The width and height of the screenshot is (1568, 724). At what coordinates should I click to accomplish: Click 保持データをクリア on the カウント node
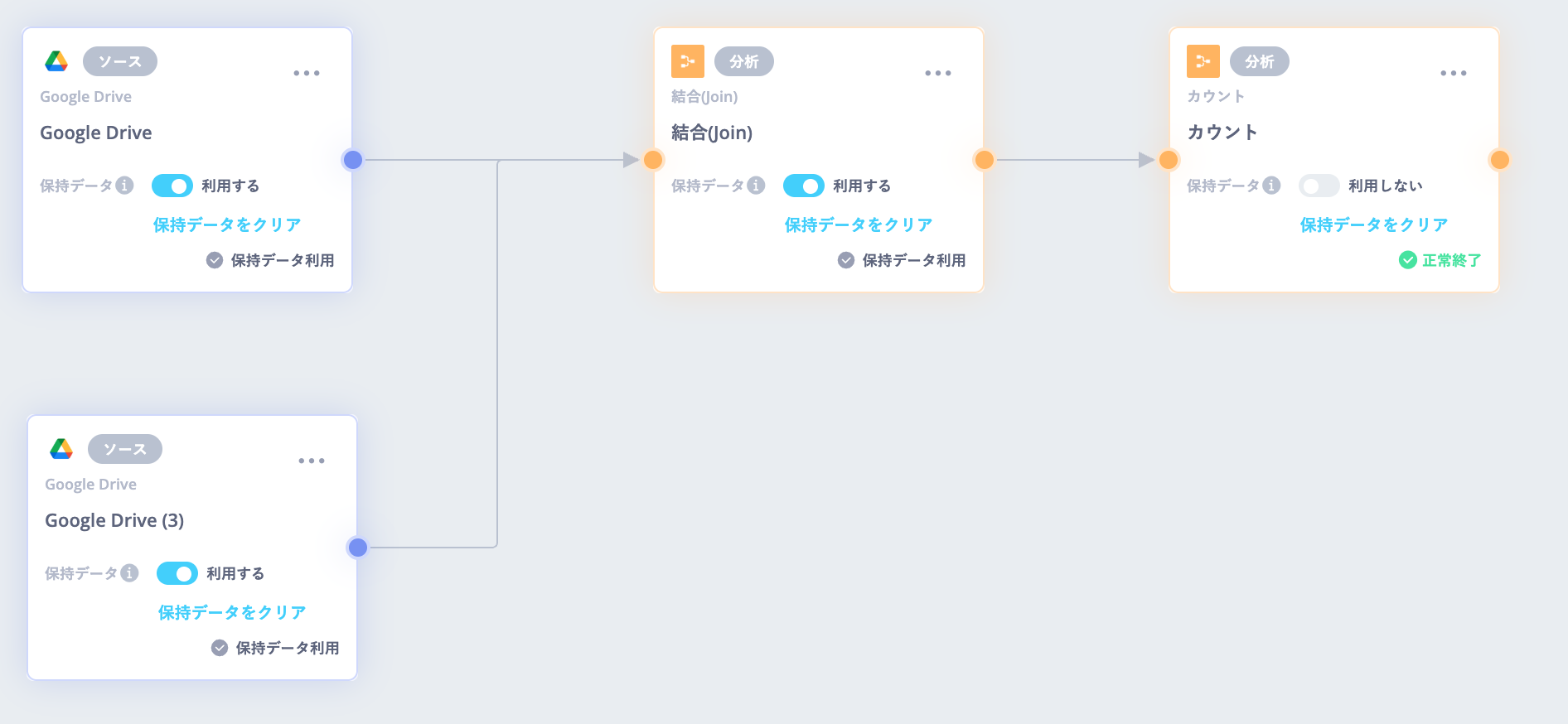(x=1374, y=224)
